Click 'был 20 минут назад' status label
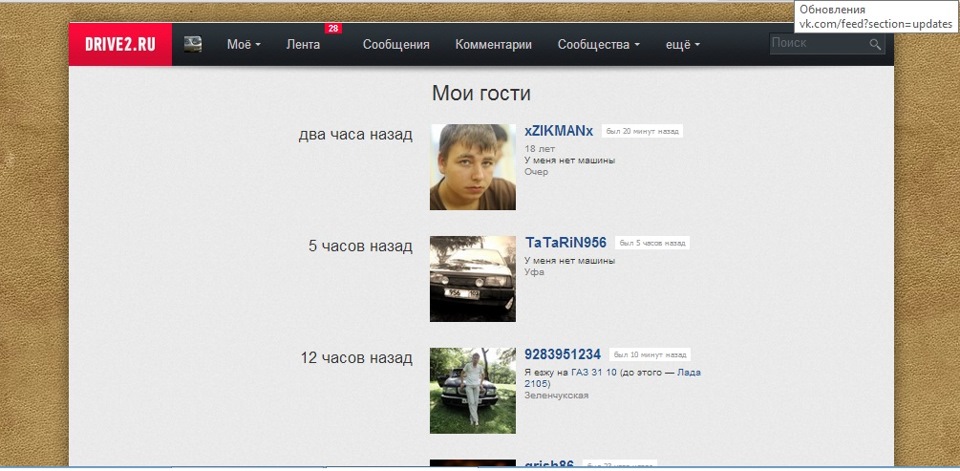This screenshot has height=471, width=960. coord(642,131)
